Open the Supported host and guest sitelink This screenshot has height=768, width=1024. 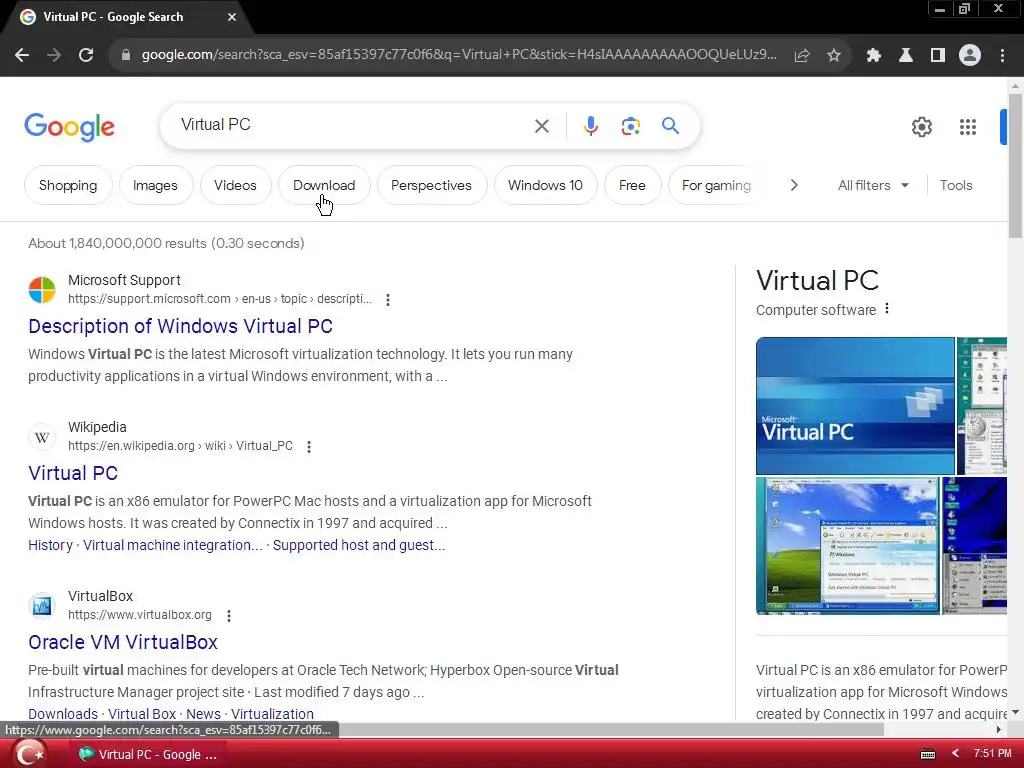(x=359, y=545)
